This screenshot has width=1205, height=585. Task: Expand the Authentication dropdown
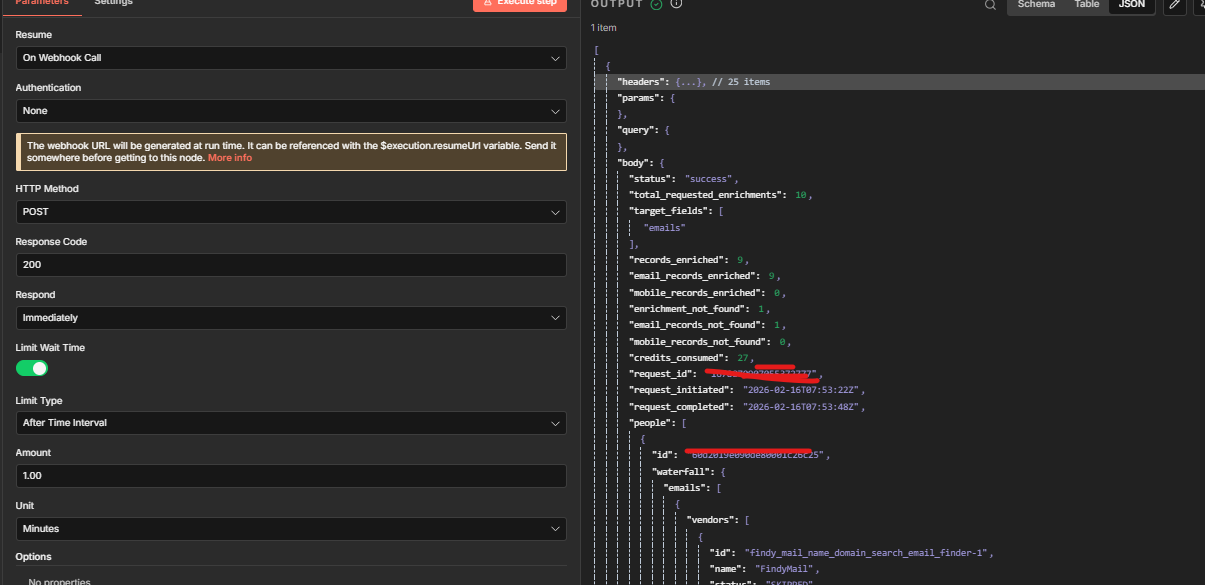pos(290,111)
